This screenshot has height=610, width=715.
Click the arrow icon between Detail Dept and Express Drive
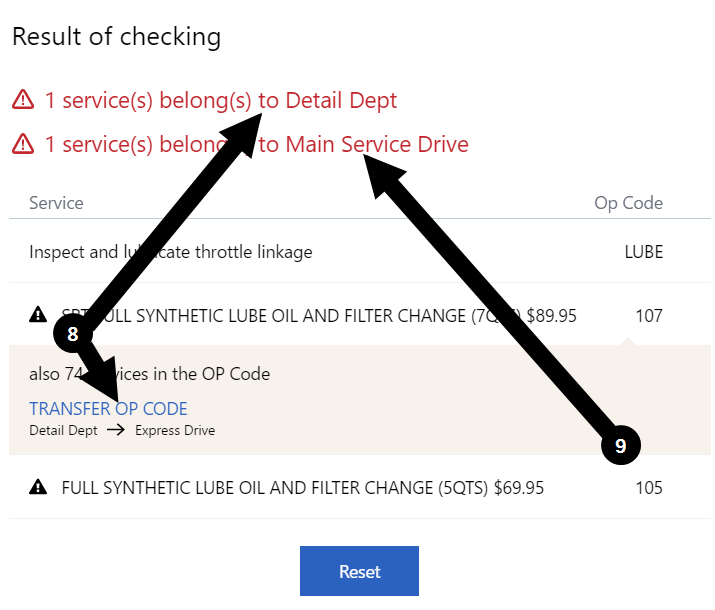(x=116, y=431)
